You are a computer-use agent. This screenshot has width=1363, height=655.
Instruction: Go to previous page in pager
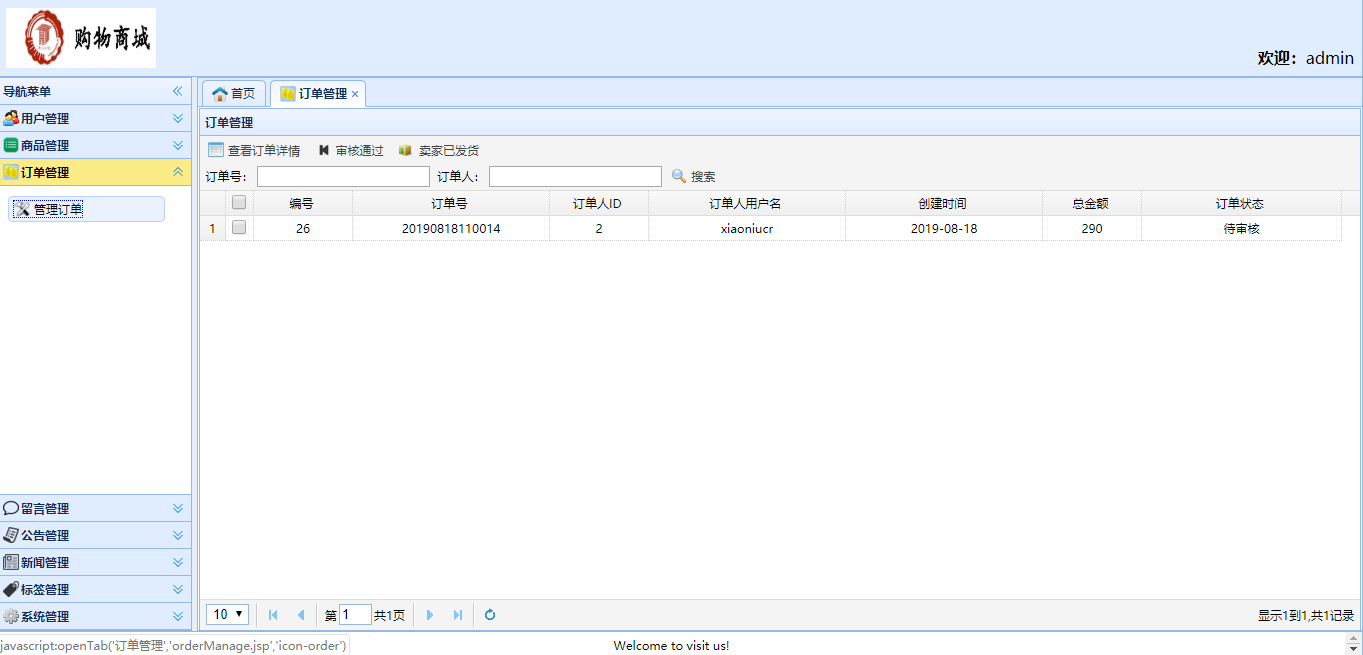click(300, 615)
